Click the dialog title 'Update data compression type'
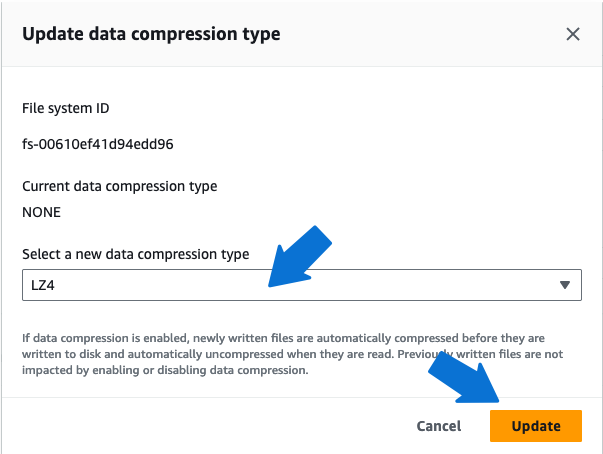Image resolution: width=603 pixels, height=454 pixels. [x=151, y=34]
